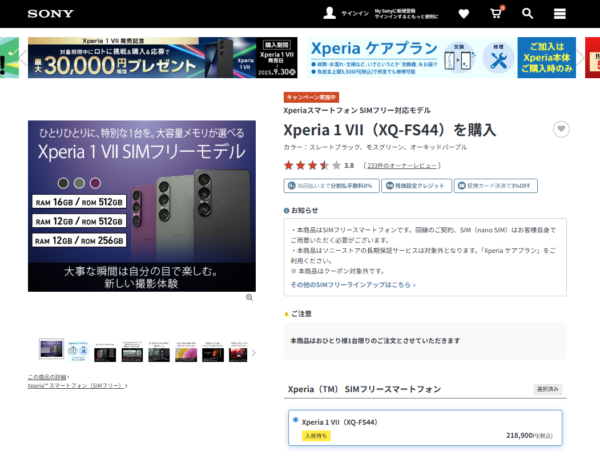The width and height of the screenshot is (600, 463).
Task: Add Xperia 1 VII to wishlist heart
Action: pos(561,129)
